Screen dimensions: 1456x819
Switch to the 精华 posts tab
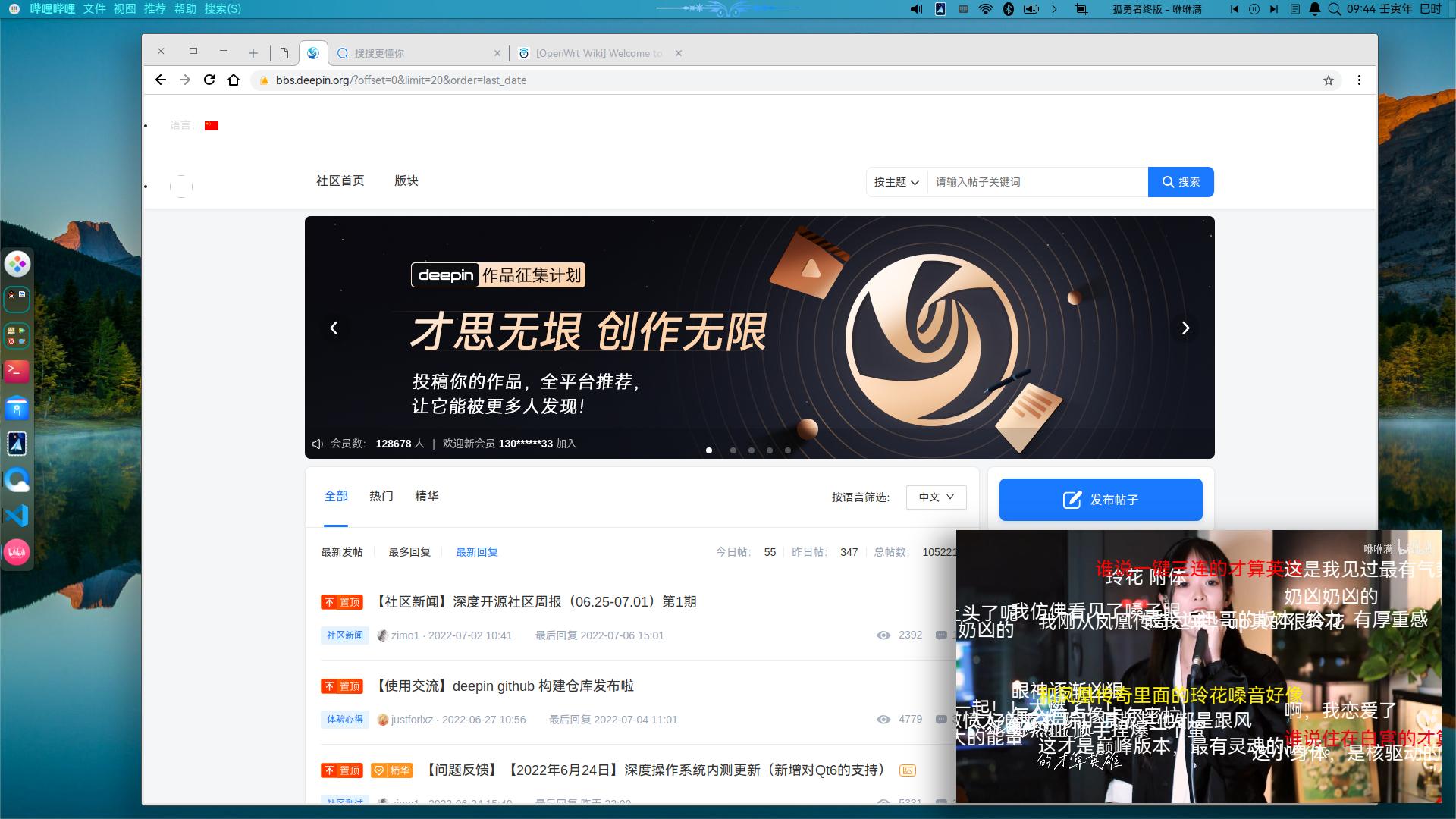[x=427, y=496]
